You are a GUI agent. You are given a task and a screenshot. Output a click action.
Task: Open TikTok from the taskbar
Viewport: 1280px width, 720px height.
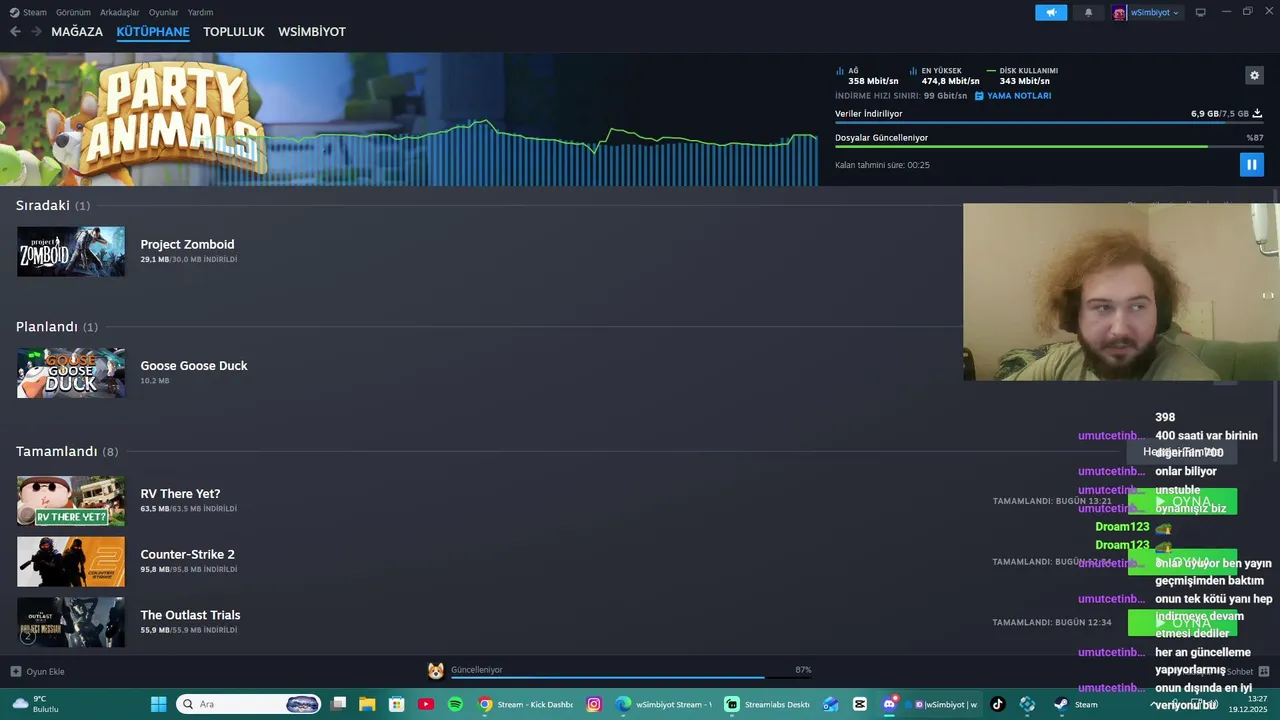coord(998,704)
